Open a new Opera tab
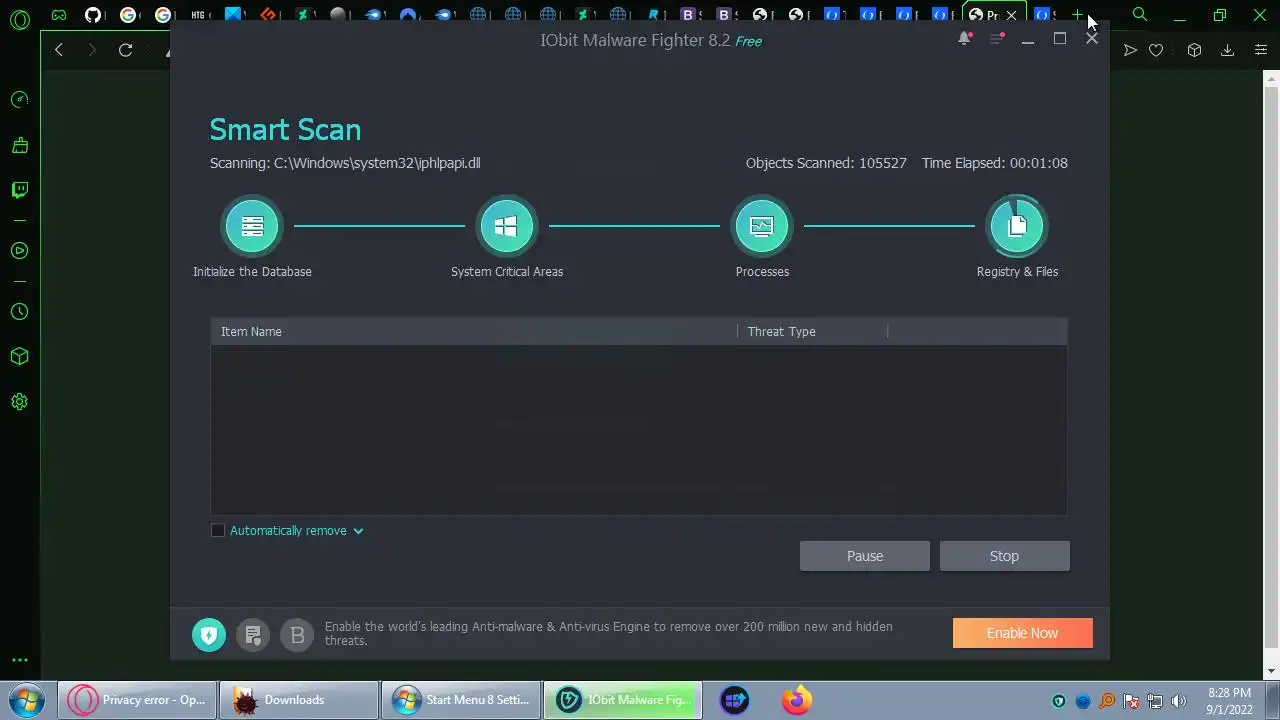1280x720 pixels. 1077,15
